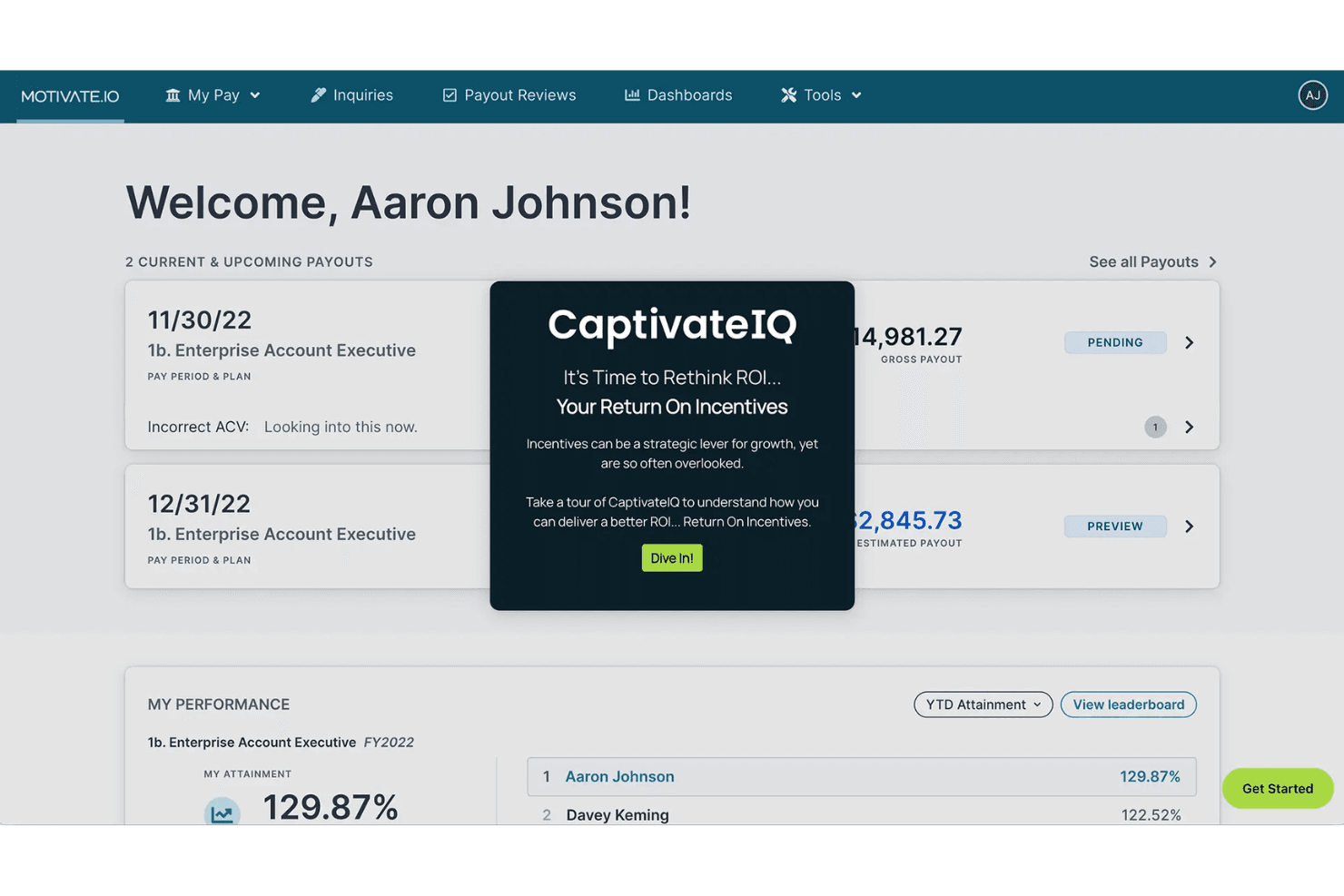
Task: Select the Aaron Johnson leaderboard row
Action: [861, 777]
